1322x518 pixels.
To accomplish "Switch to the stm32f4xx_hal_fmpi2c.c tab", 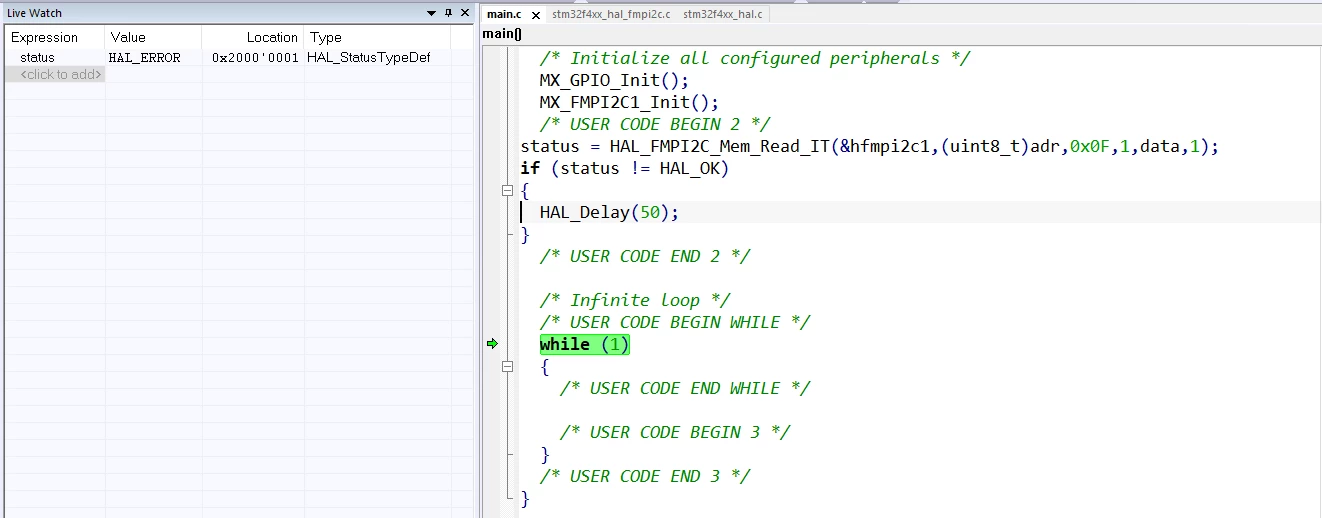I will [611, 15].
